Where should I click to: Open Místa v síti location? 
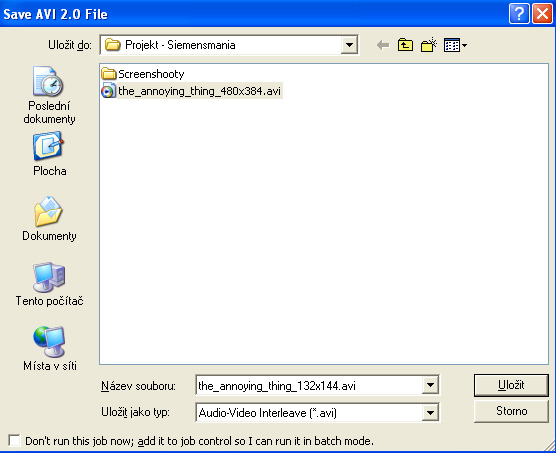[49, 348]
